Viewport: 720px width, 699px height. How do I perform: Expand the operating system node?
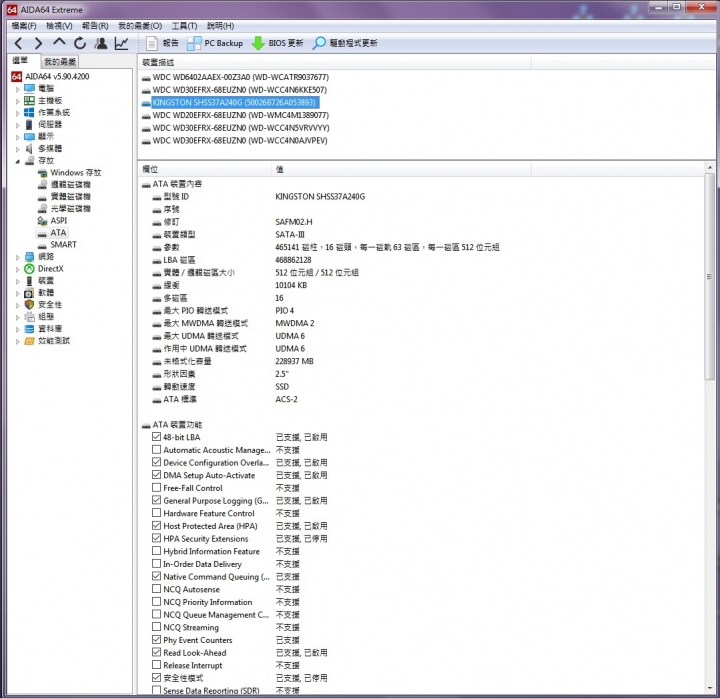(x=17, y=113)
